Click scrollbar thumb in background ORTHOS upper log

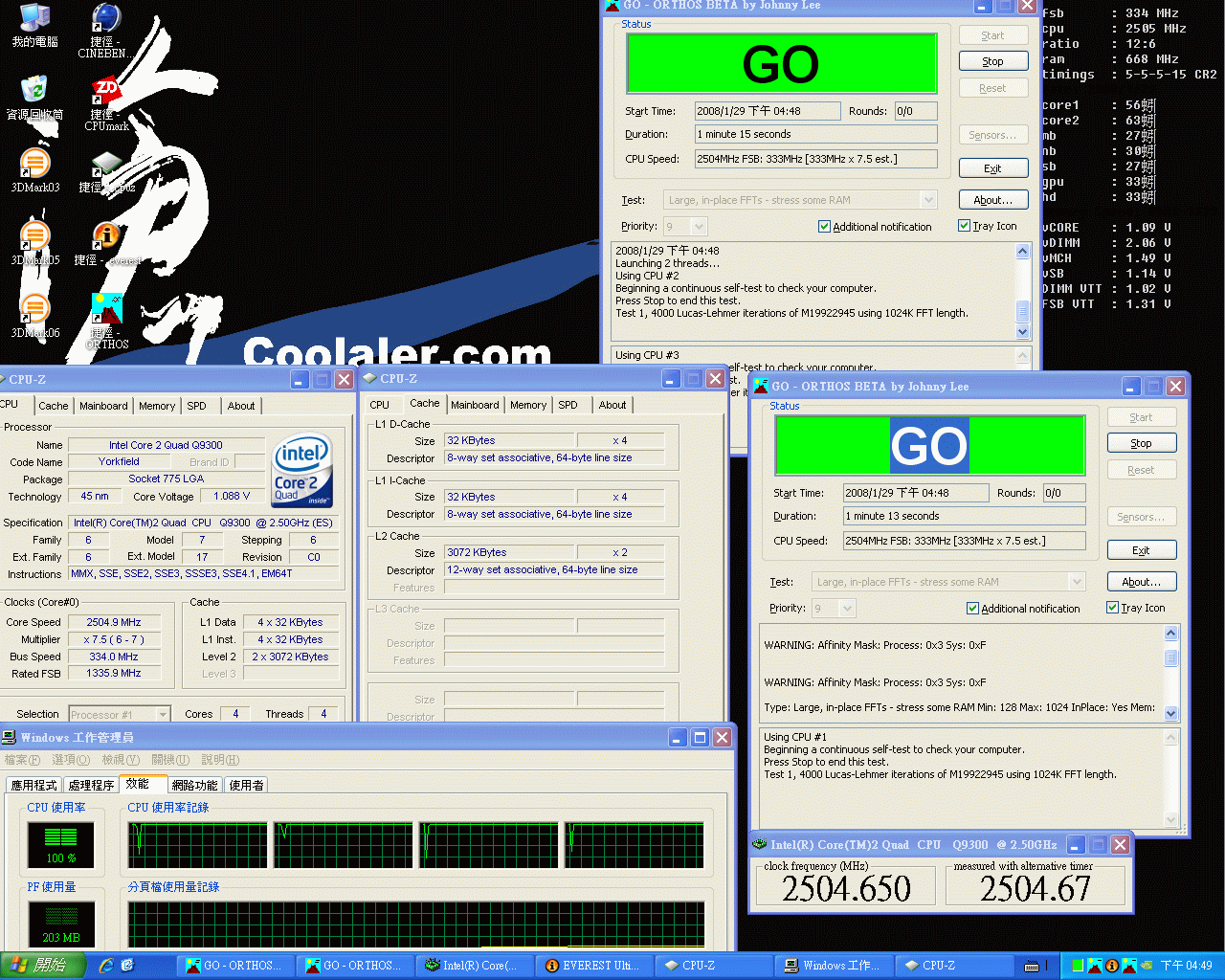pos(1022,311)
